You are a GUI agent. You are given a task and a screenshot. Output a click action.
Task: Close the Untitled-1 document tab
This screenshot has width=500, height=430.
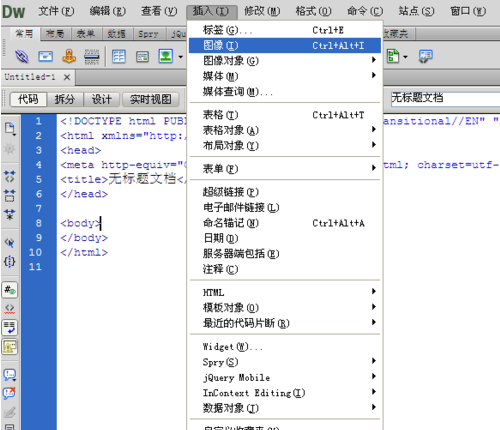coord(67,77)
